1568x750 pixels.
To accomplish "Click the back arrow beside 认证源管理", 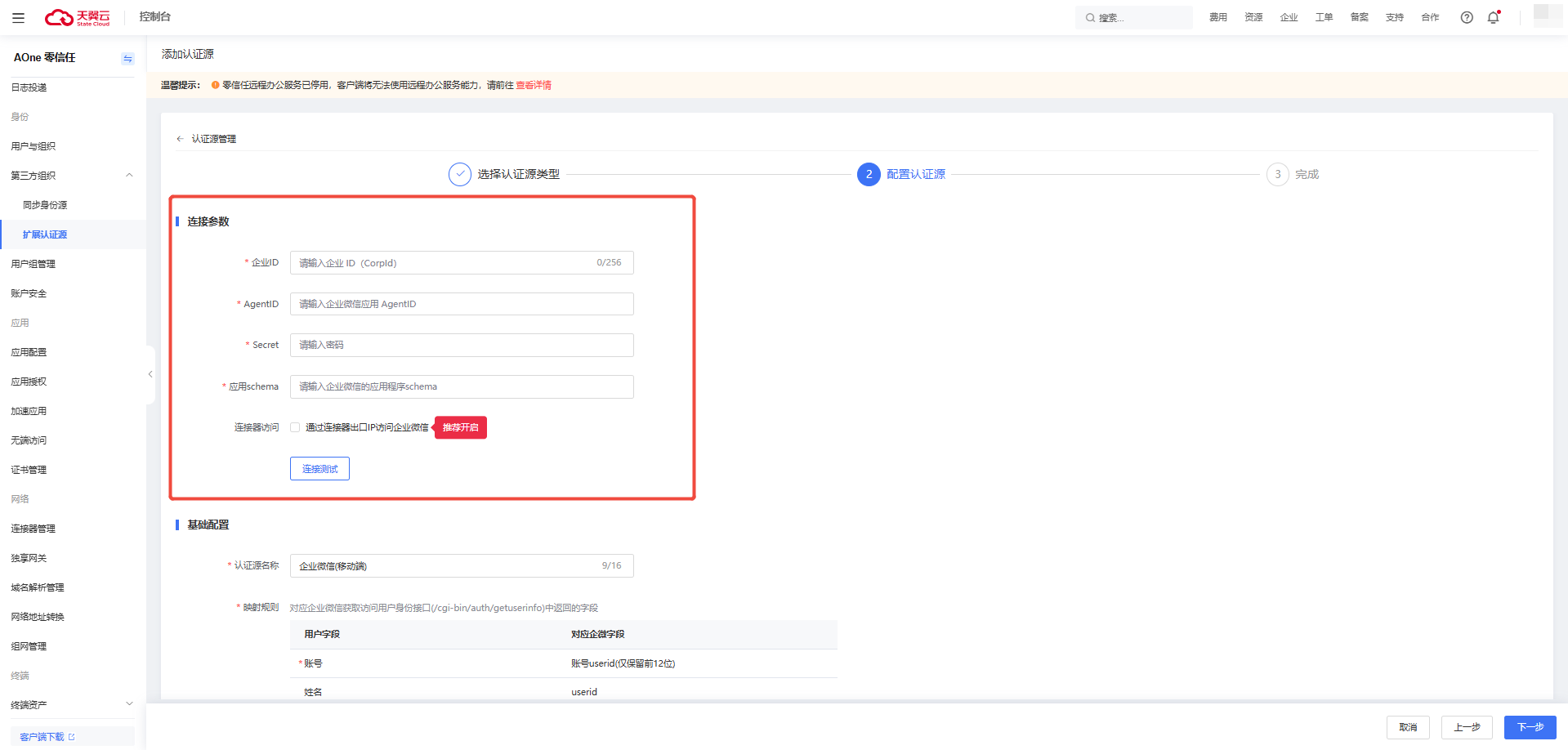I will (181, 139).
